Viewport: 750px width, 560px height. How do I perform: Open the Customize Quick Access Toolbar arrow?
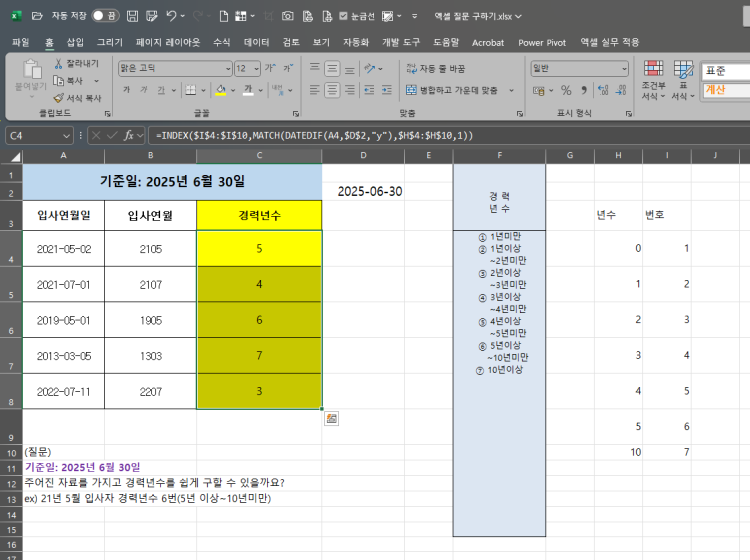point(414,16)
